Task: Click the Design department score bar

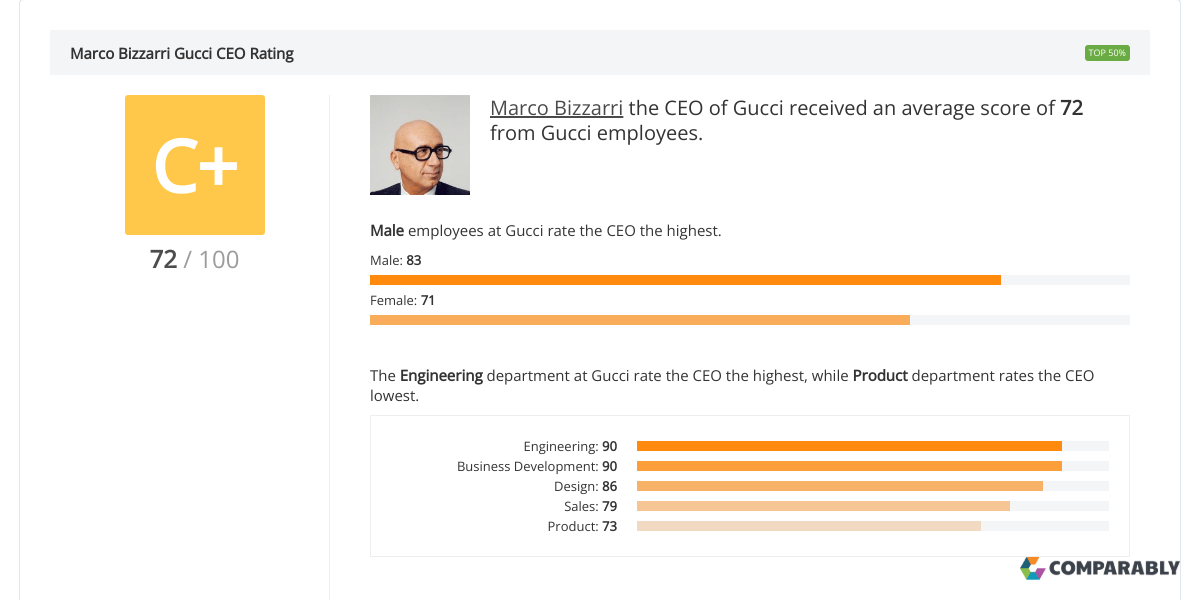Action: click(840, 486)
